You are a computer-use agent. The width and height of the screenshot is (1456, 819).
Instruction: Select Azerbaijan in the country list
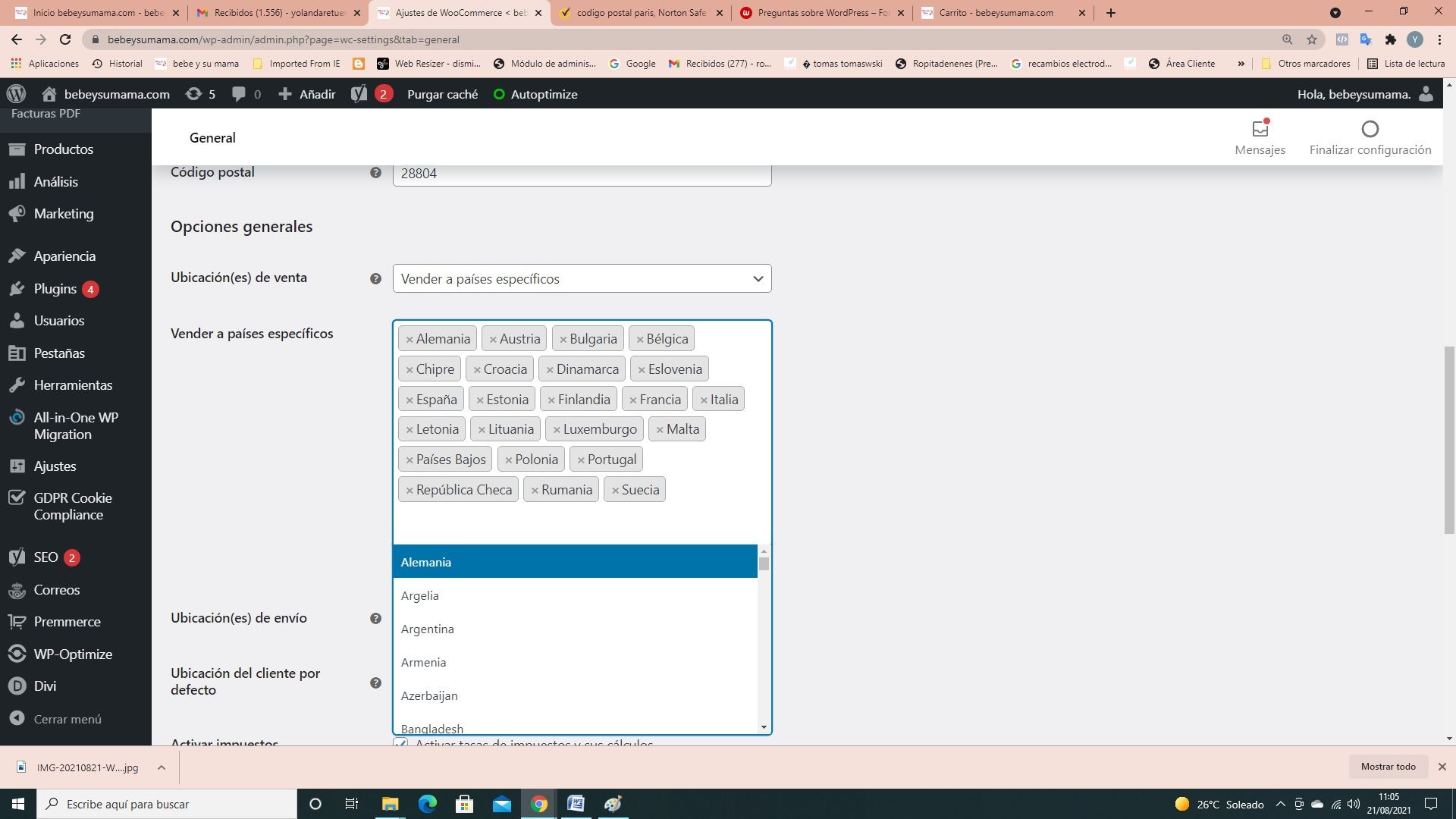575,695
